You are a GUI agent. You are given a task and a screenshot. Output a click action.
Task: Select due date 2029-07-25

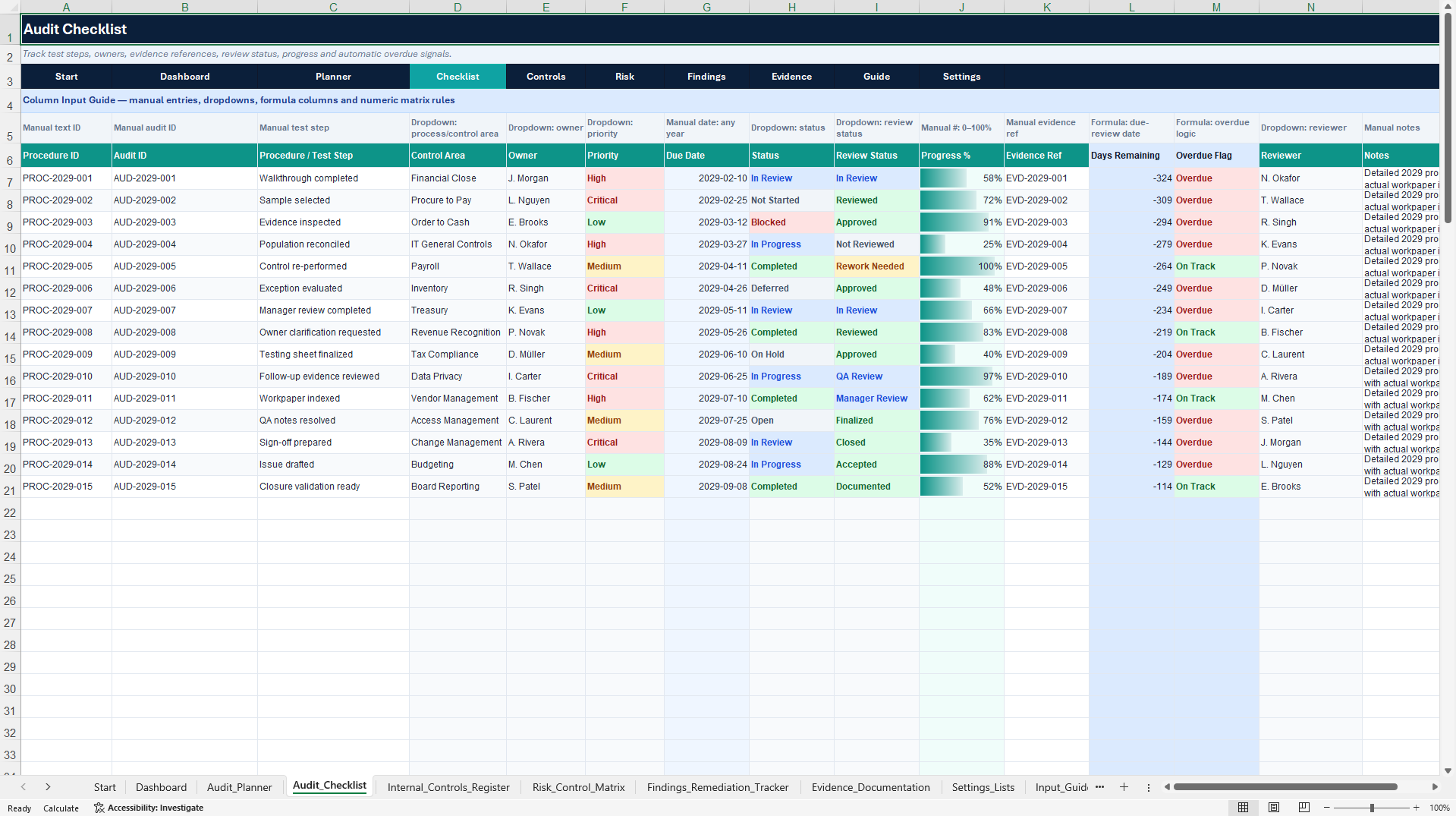click(x=706, y=421)
